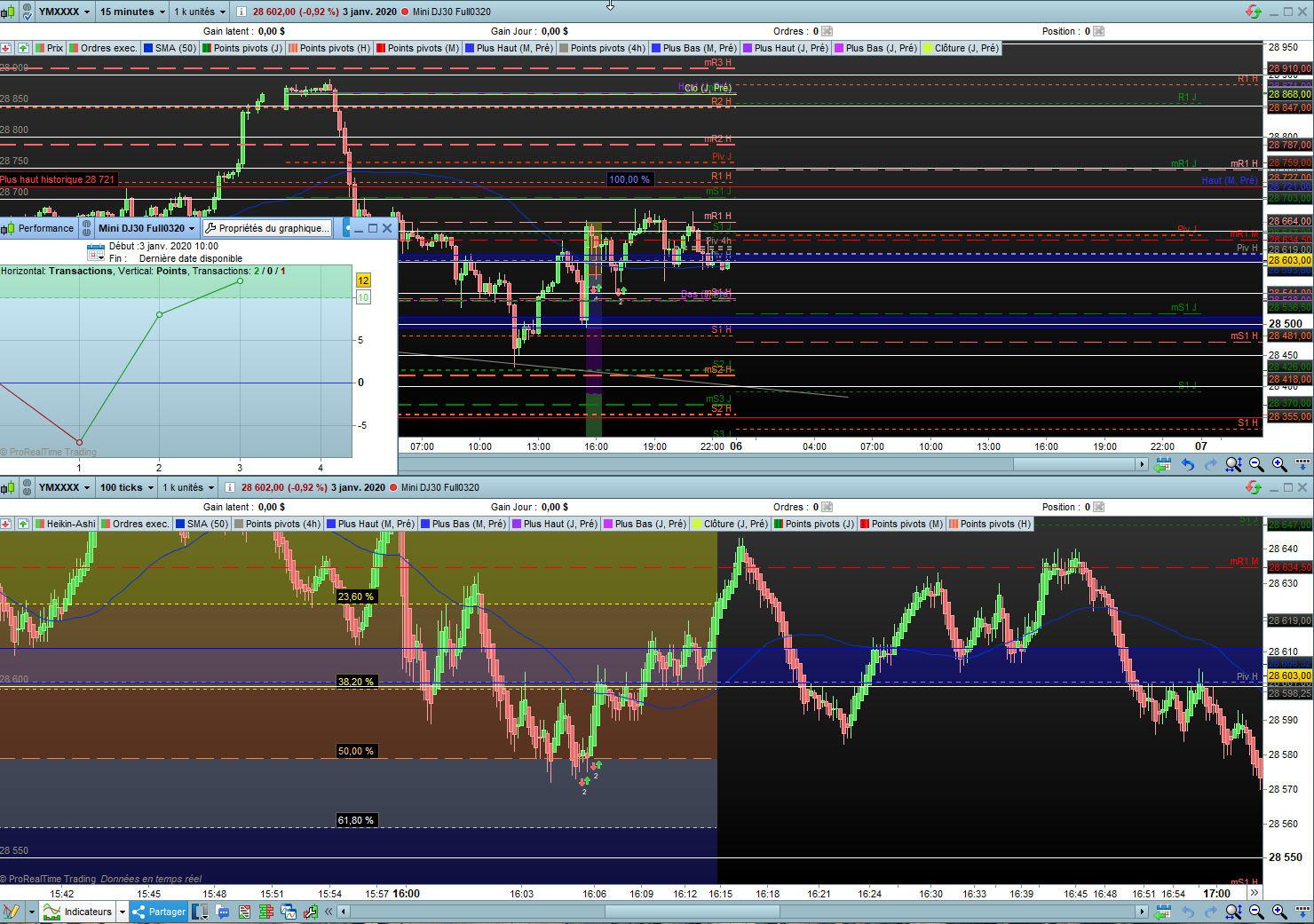Open the Mini DJ30 Full0320 dropdown in Performance panel

[x=146, y=228]
